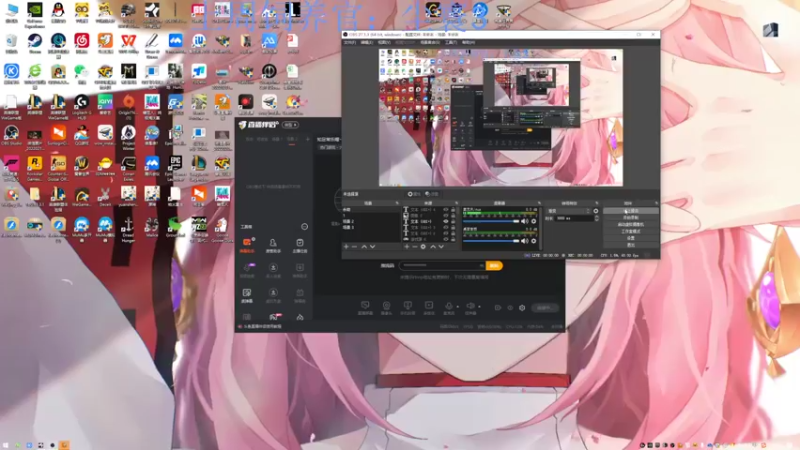Open the File menu in OBS

pyautogui.click(x=349, y=42)
